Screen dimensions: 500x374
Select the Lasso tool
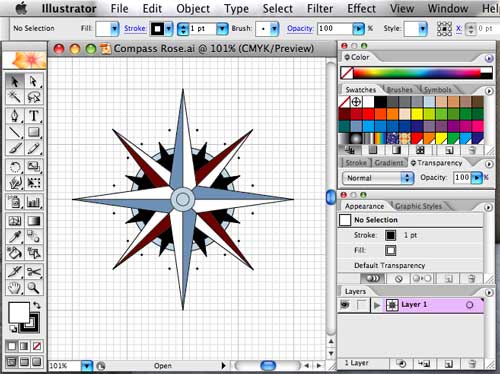click(34, 97)
